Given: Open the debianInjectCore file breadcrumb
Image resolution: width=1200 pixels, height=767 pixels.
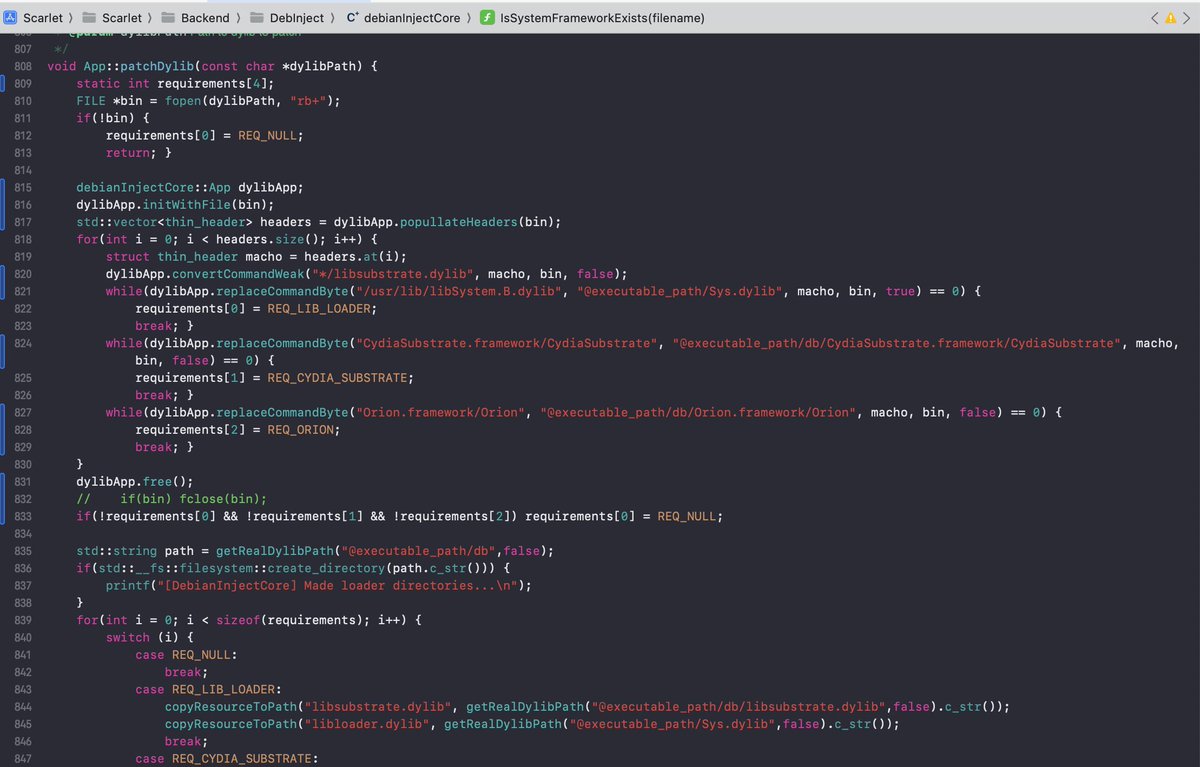Looking at the screenshot, I should [x=404, y=18].
